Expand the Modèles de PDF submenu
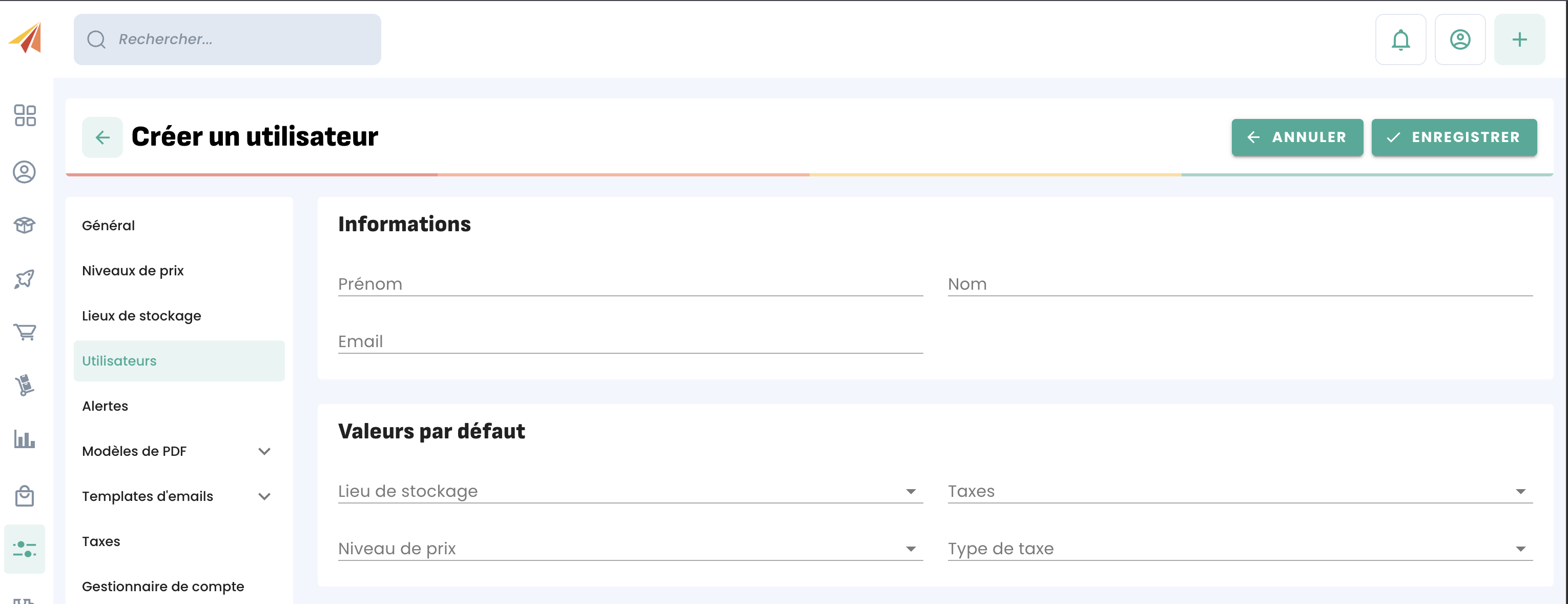 pyautogui.click(x=264, y=451)
